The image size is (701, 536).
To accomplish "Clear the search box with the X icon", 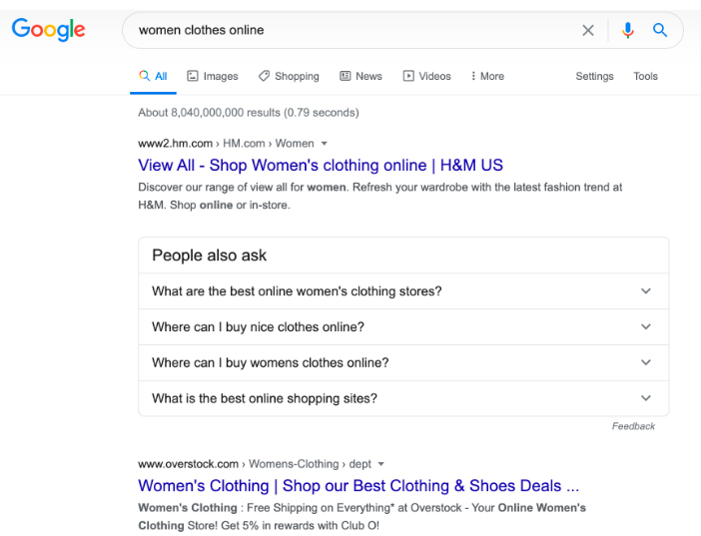I will tap(588, 30).
